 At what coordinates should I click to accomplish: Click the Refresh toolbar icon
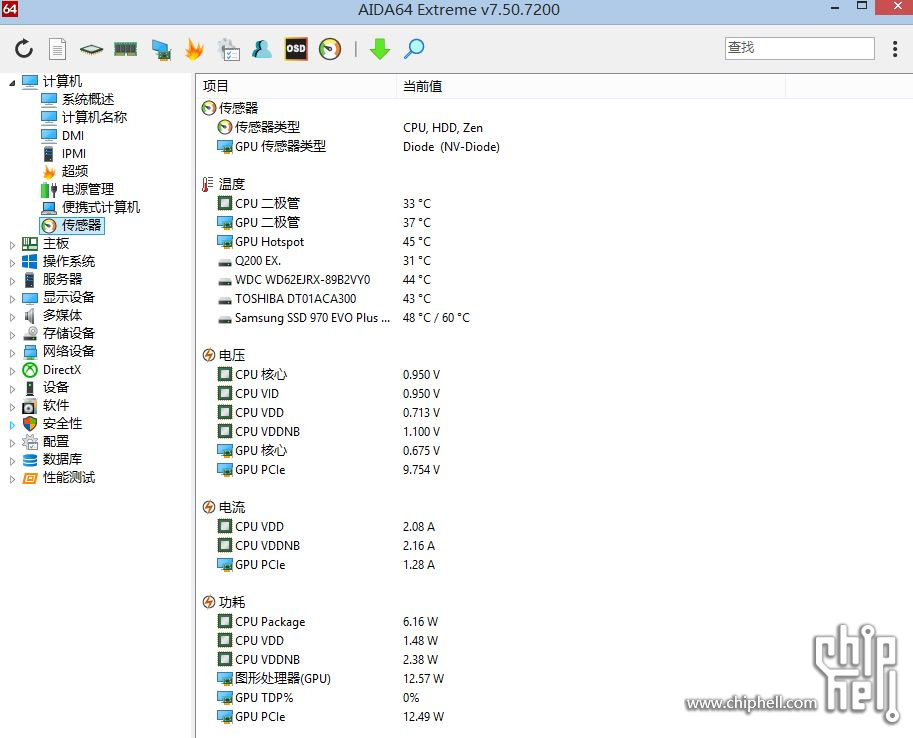click(x=24, y=49)
